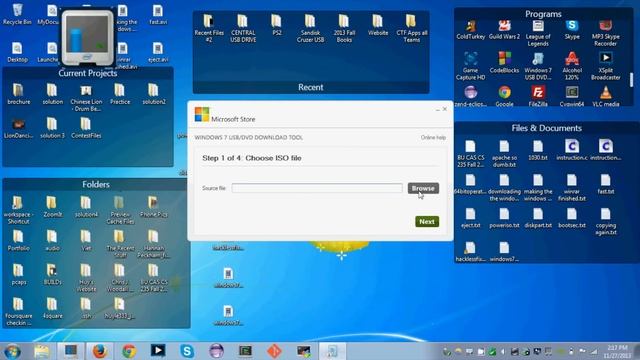Open the eject.avi file on desktop

point(158,52)
